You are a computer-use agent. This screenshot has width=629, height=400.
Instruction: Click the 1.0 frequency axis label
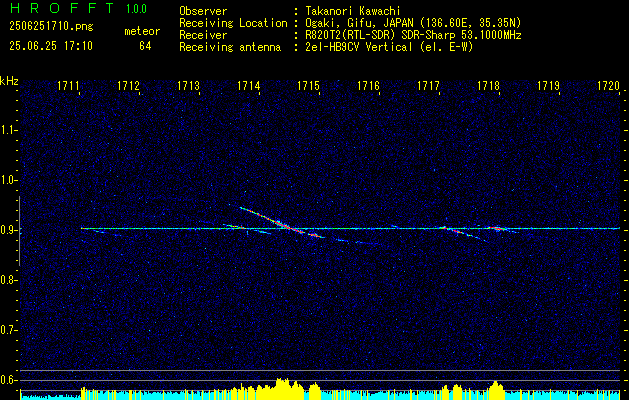(x=8, y=180)
